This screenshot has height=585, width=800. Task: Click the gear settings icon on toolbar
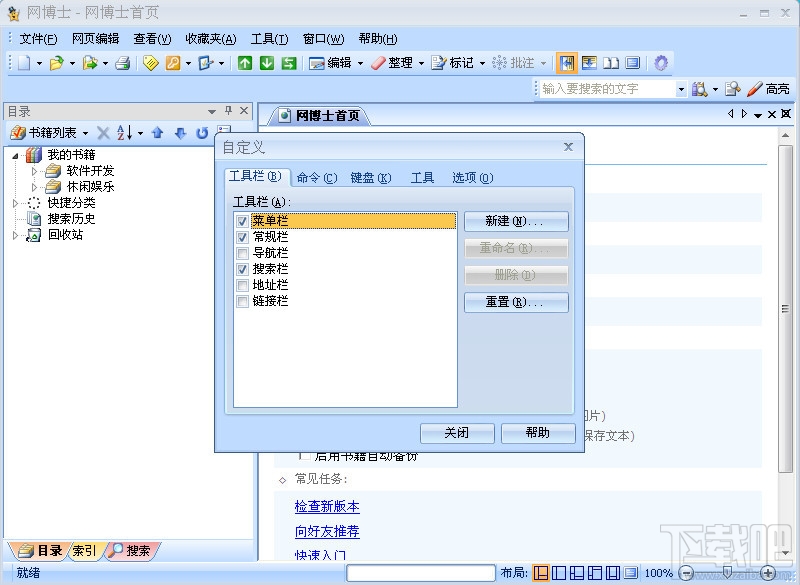pyautogui.click(x=660, y=62)
